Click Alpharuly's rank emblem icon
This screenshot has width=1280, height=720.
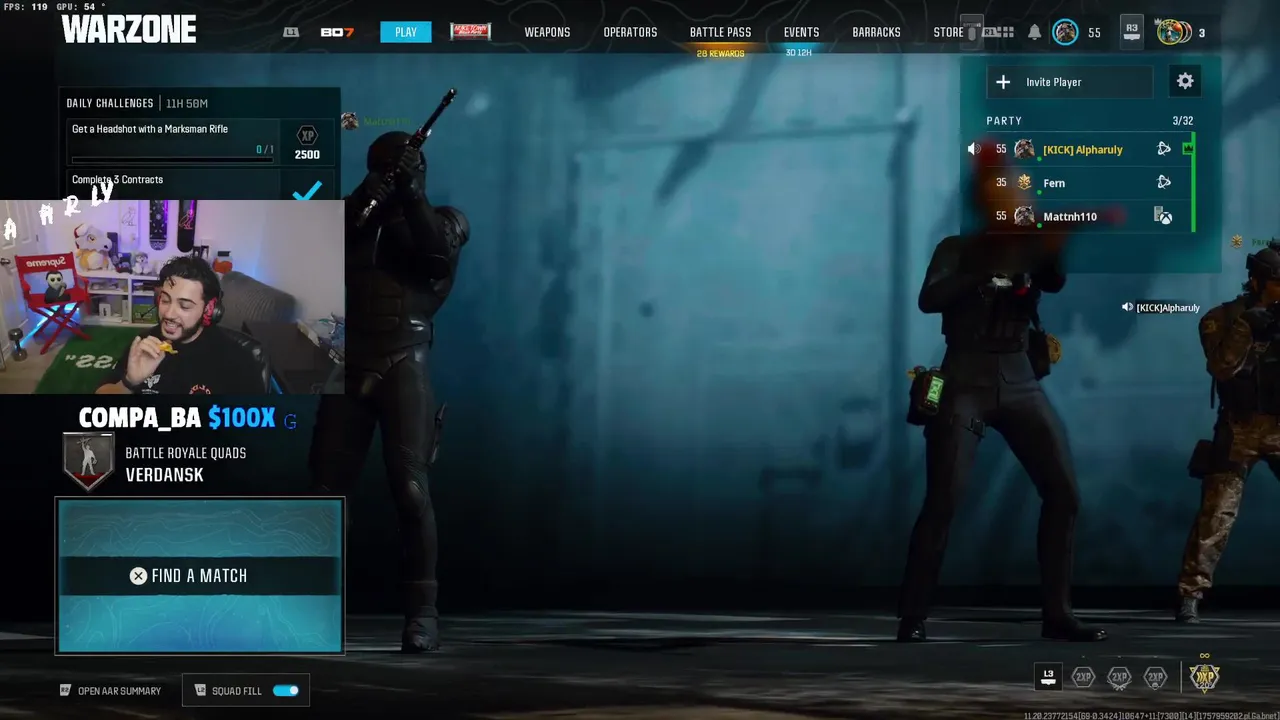tap(1024, 149)
